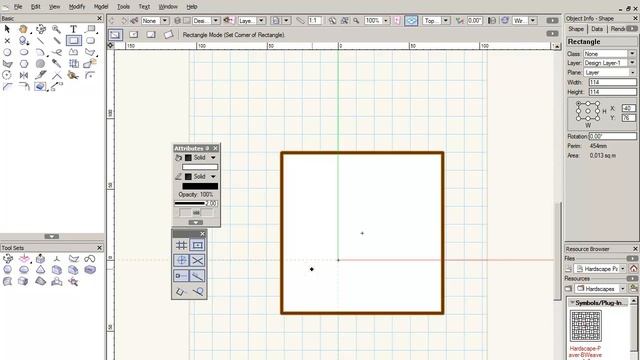Open the Class dropdown in Object Info
The height and width of the screenshot is (360, 640).
(632, 53)
